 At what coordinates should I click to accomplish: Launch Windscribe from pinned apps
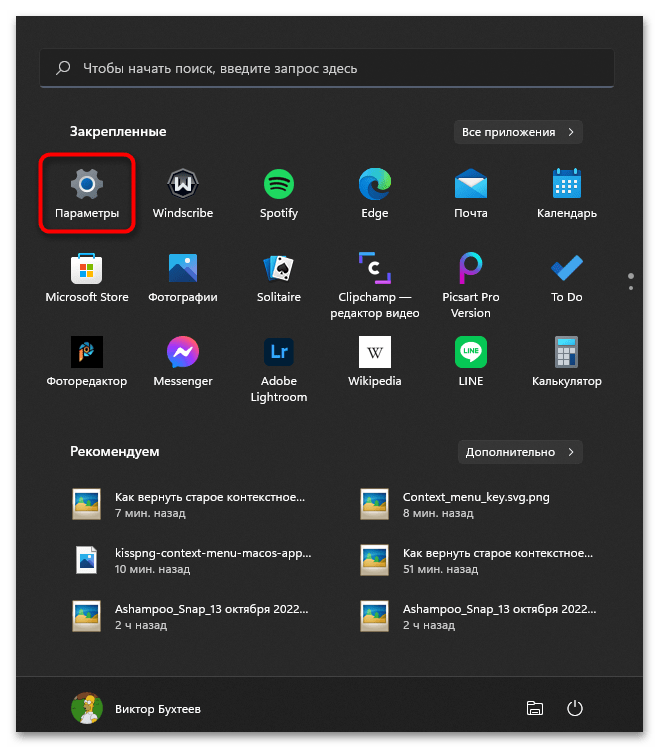point(183,193)
